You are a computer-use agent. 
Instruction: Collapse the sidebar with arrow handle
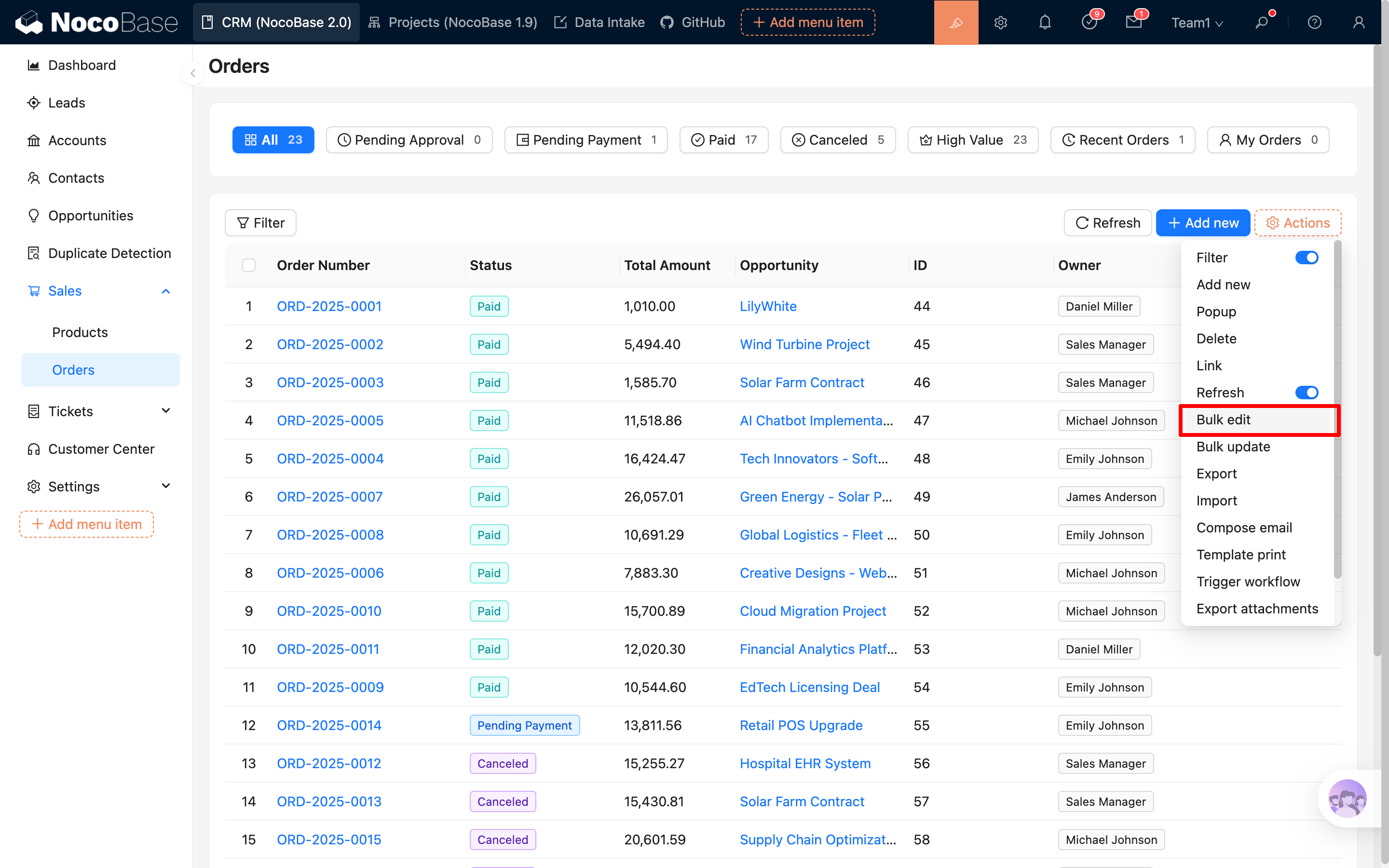pyautogui.click(x=193, y=73)
